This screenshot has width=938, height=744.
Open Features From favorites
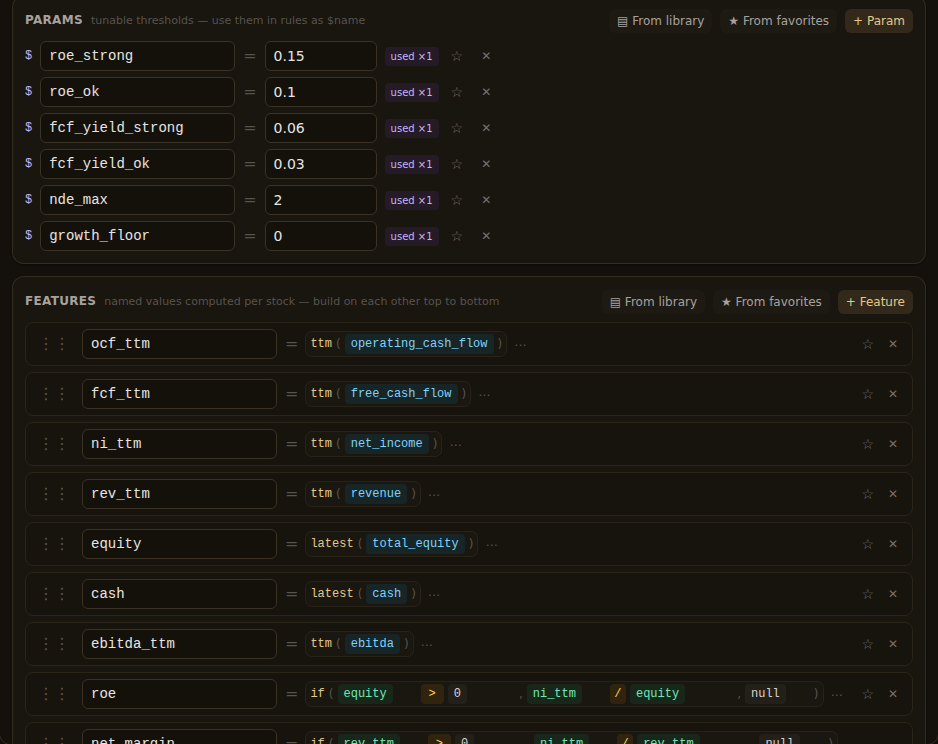[771, 302]
